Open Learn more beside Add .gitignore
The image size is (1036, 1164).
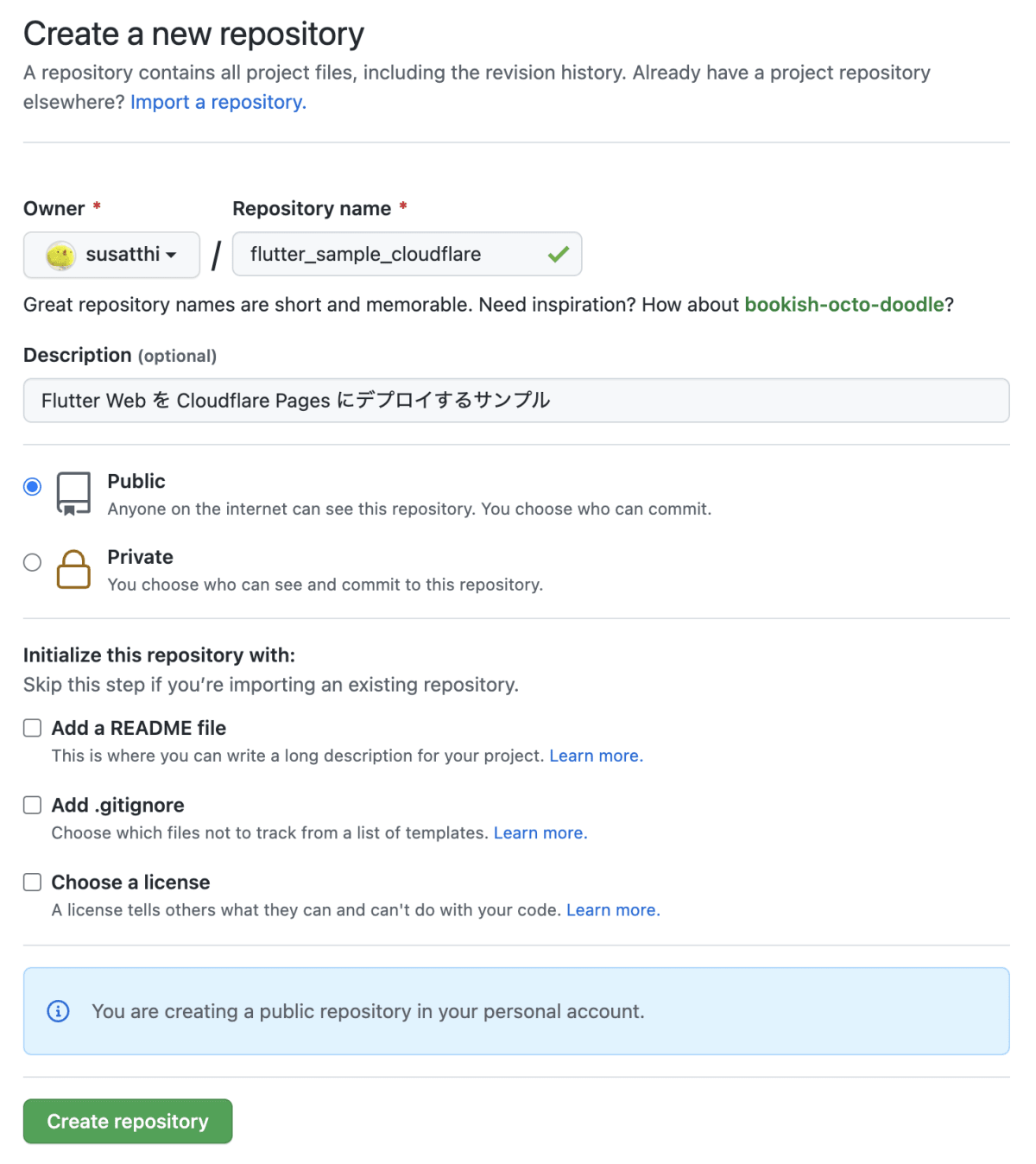pos(539,832)
